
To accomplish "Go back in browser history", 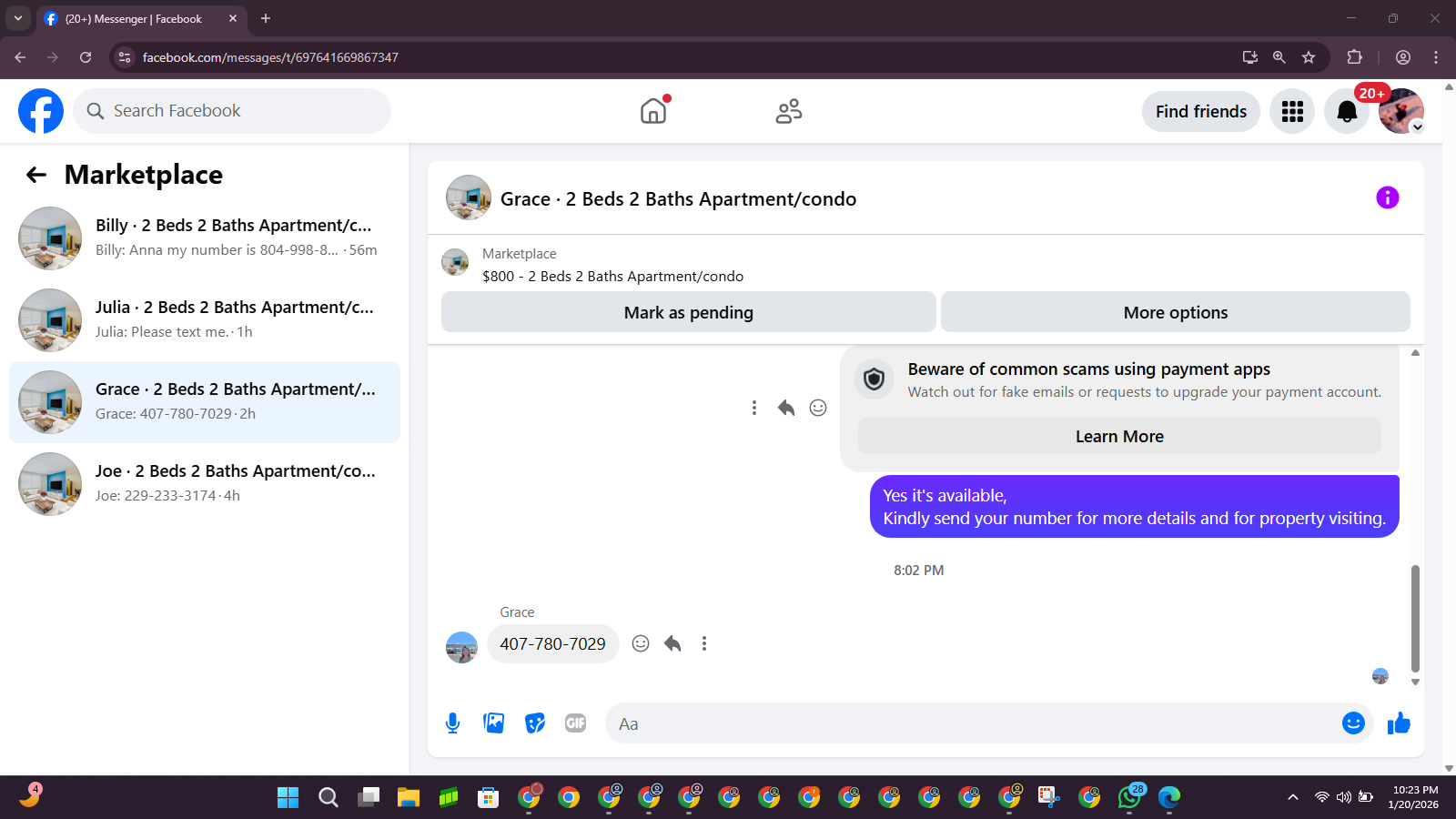I will point(20,57).
